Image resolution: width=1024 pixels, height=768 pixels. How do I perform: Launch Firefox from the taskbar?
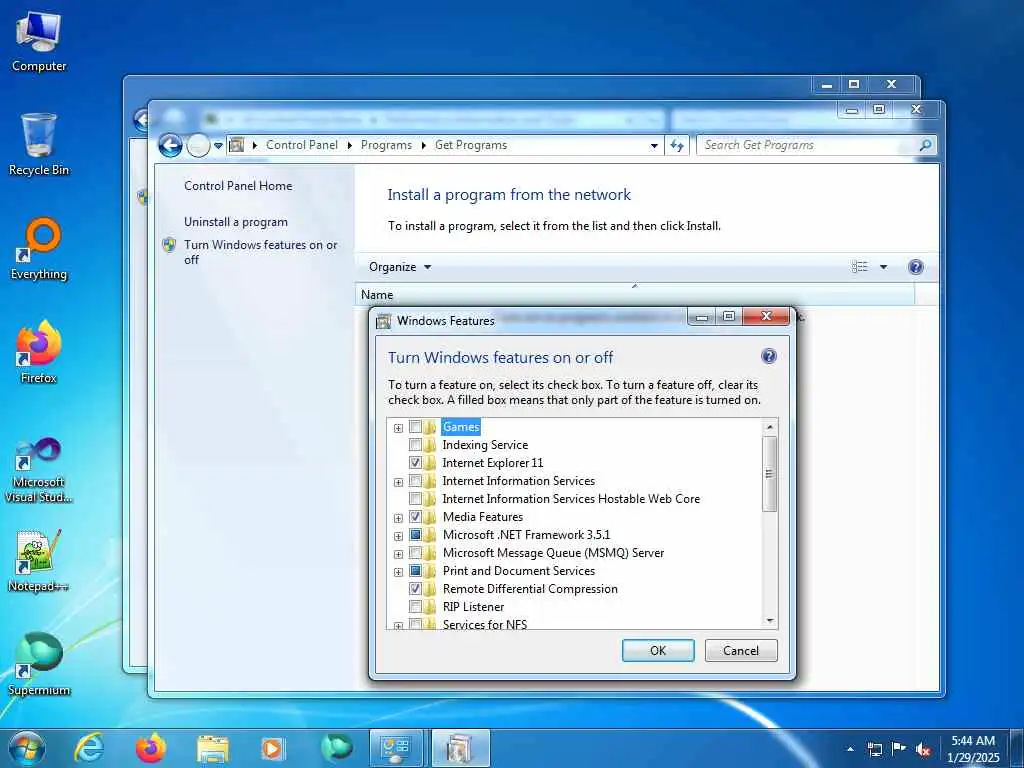coord(151,748)
